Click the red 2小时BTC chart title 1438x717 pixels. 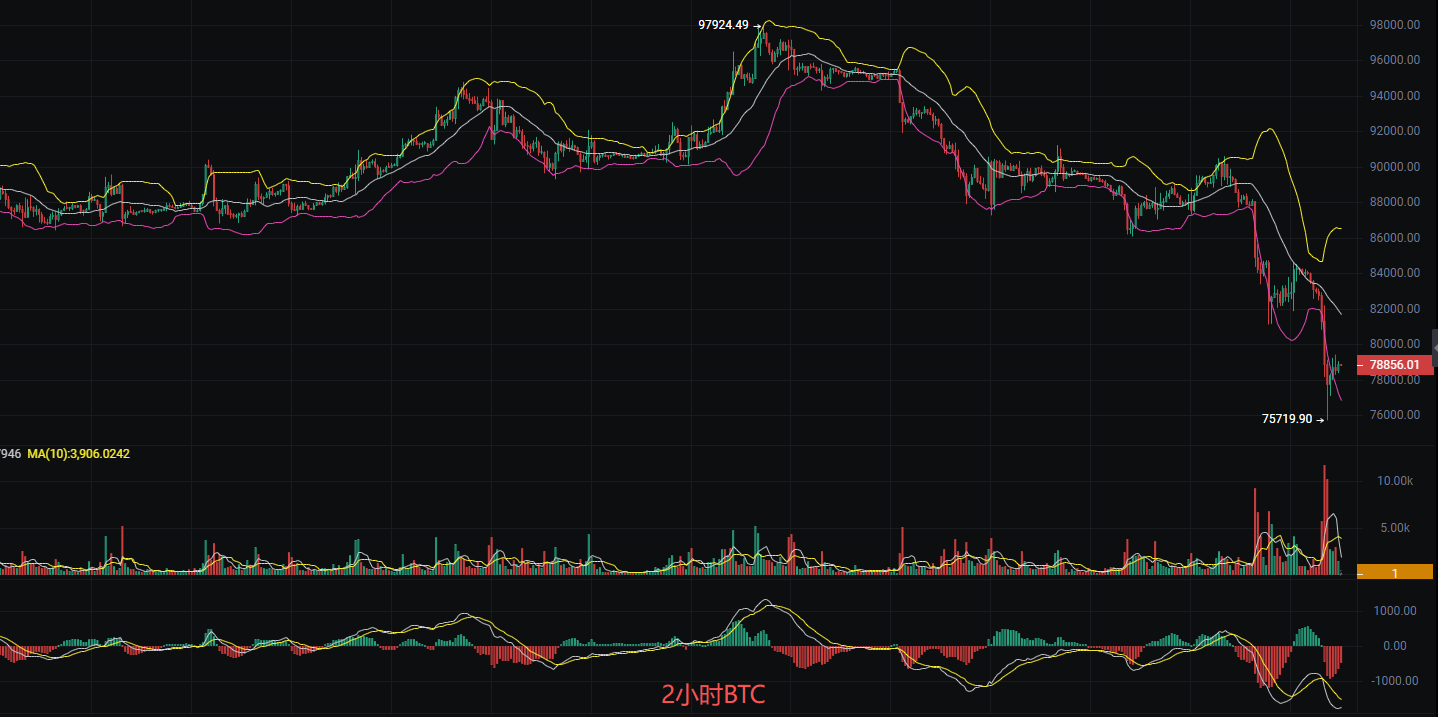[713, 694]
